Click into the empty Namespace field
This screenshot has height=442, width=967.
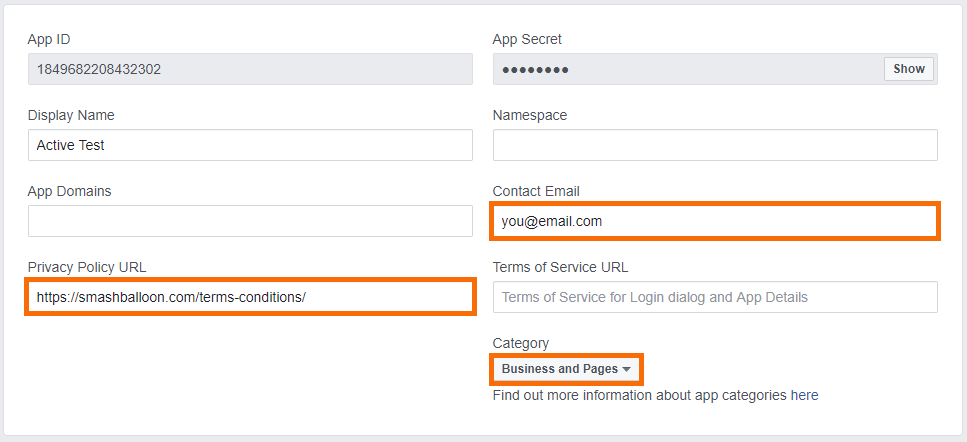pyautogui.click(x=715, y=145)
